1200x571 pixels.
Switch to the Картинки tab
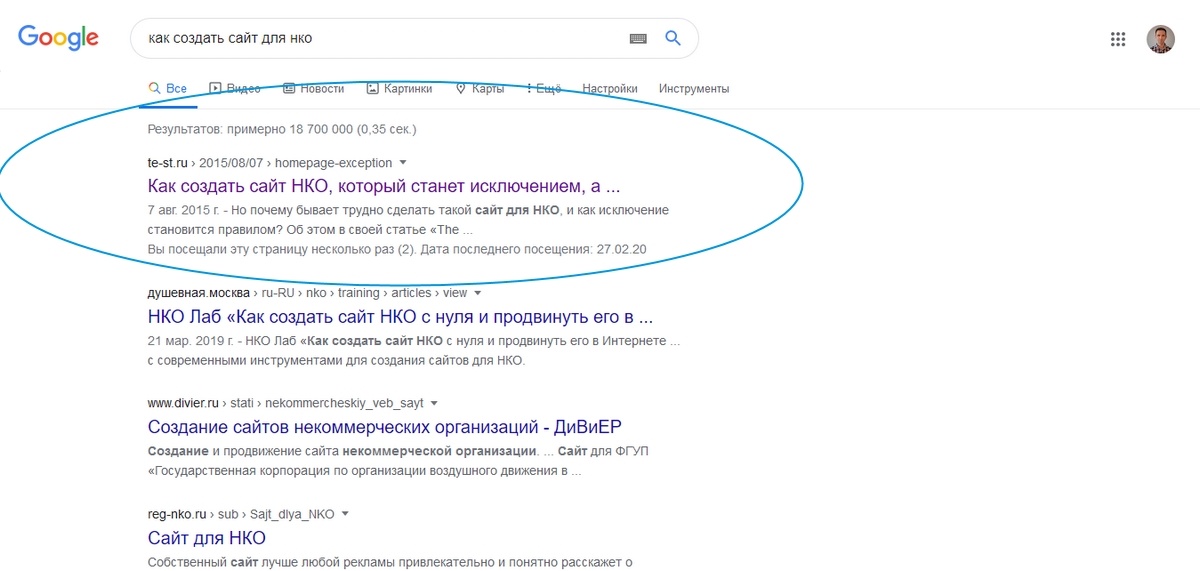[399, 89]
